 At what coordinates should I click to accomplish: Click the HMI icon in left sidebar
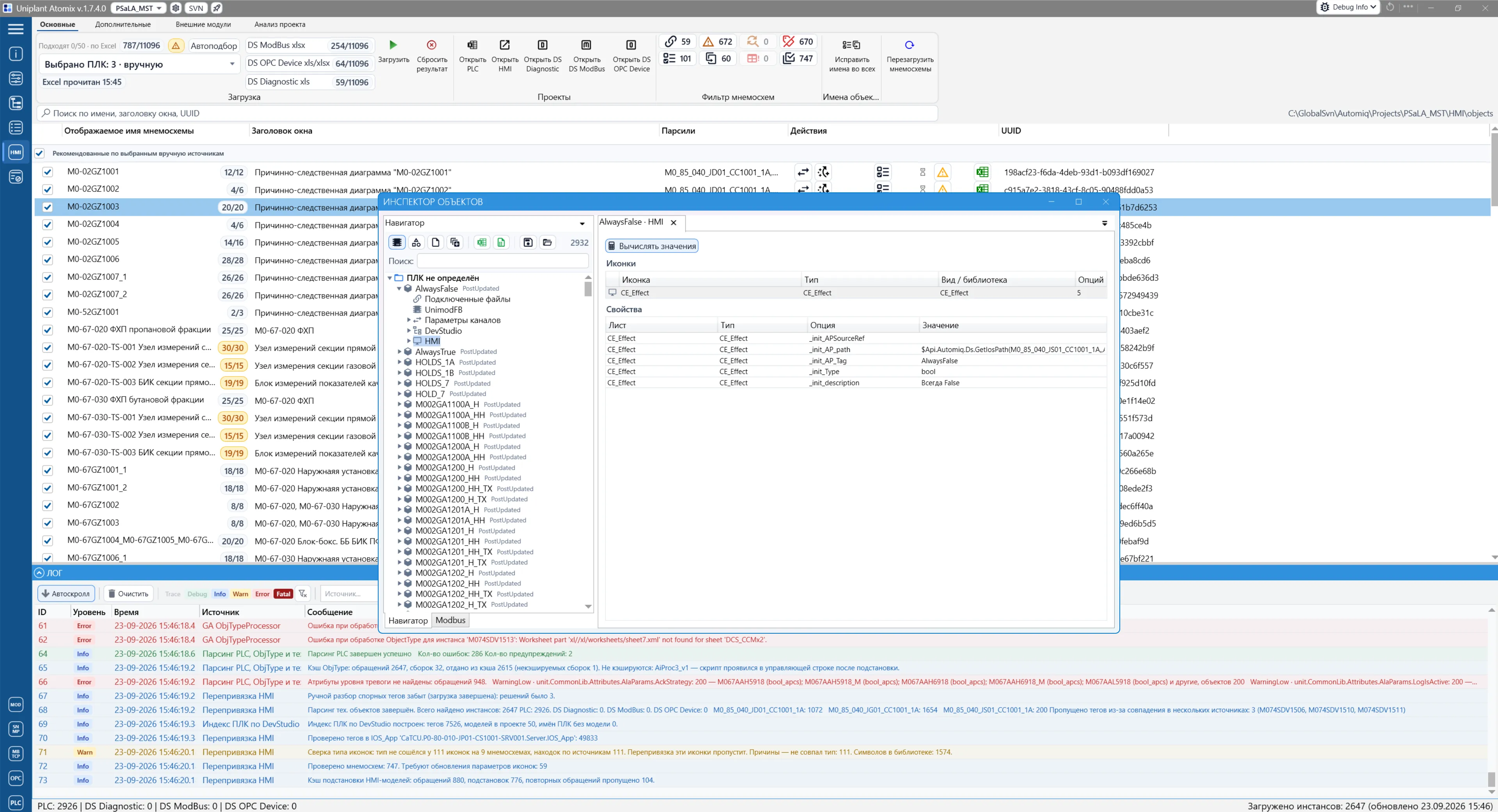16,152
